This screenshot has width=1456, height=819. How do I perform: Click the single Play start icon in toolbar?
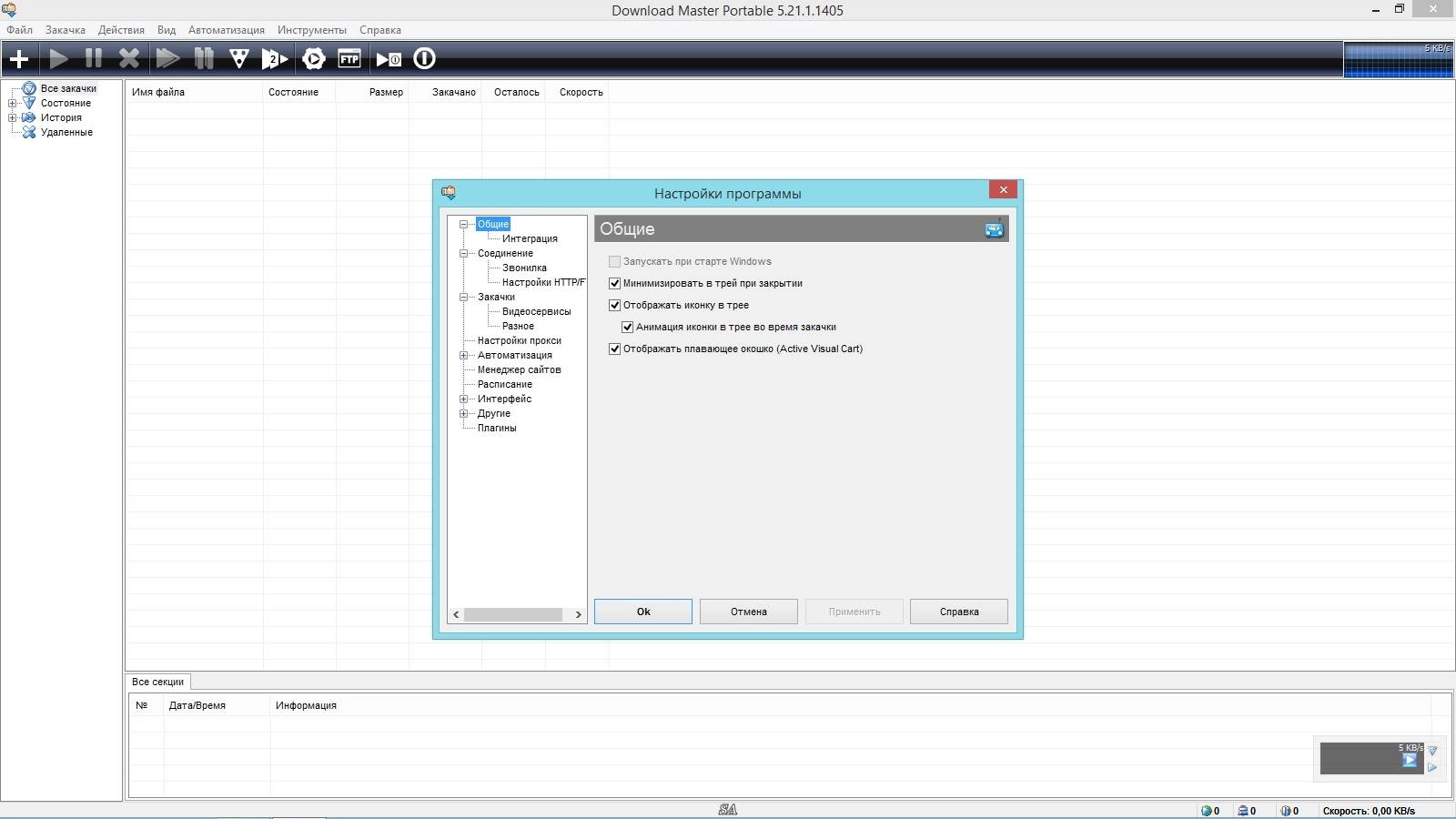click(58, 59)
